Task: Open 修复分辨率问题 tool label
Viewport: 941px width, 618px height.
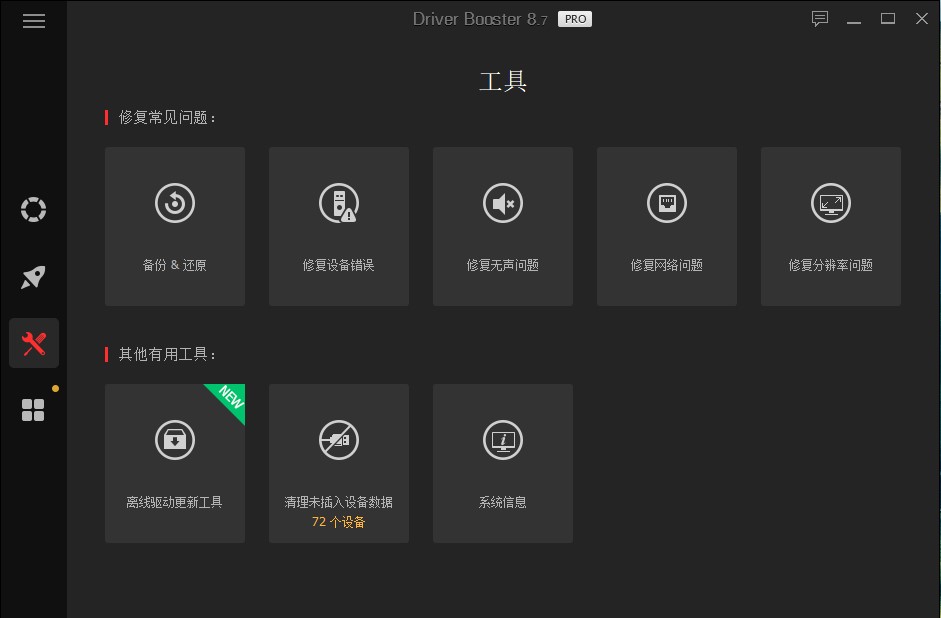Action: 831,265
